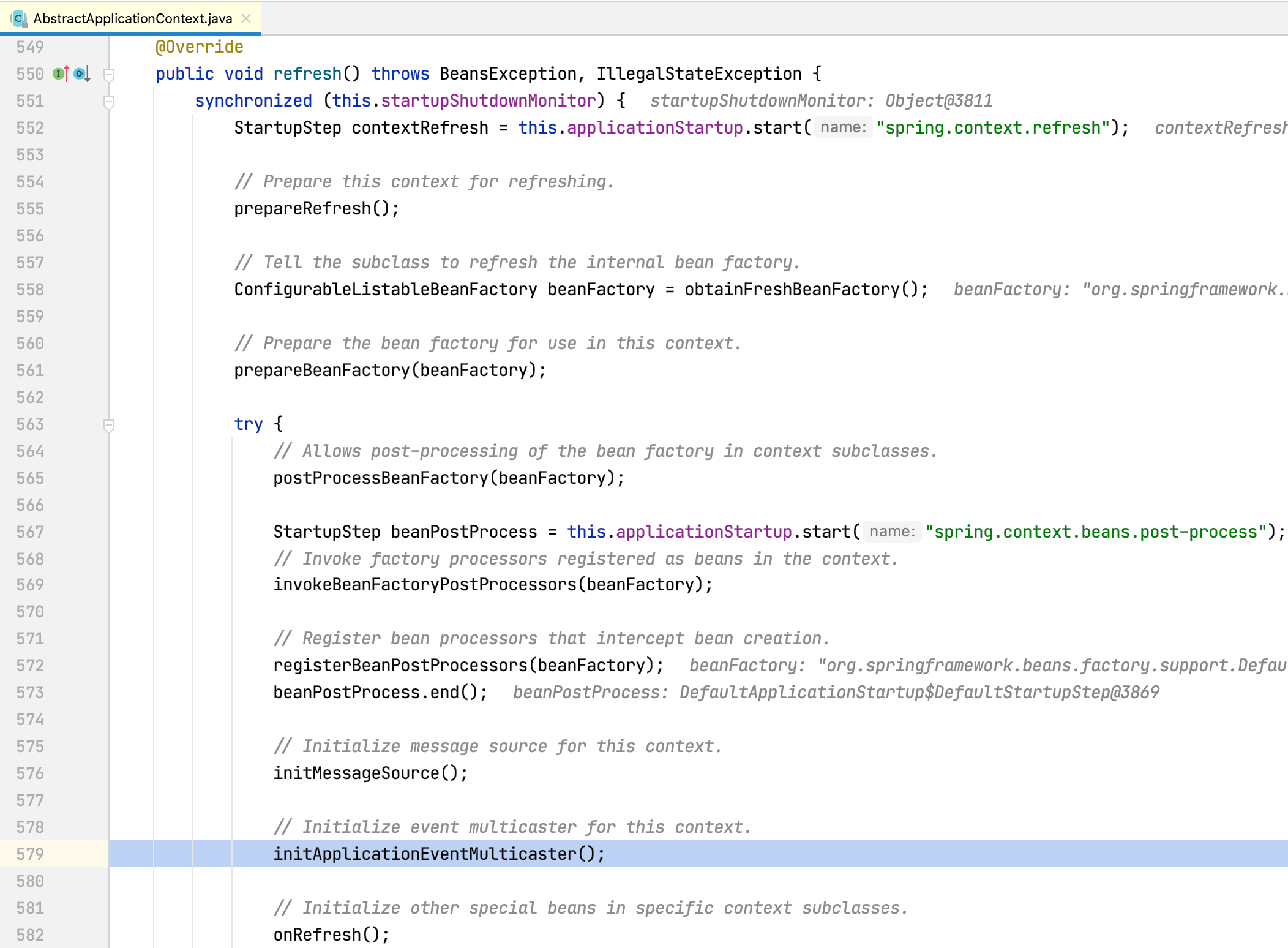Toggle breakpoint at line number 555 gutter

[x=30, y=209]
